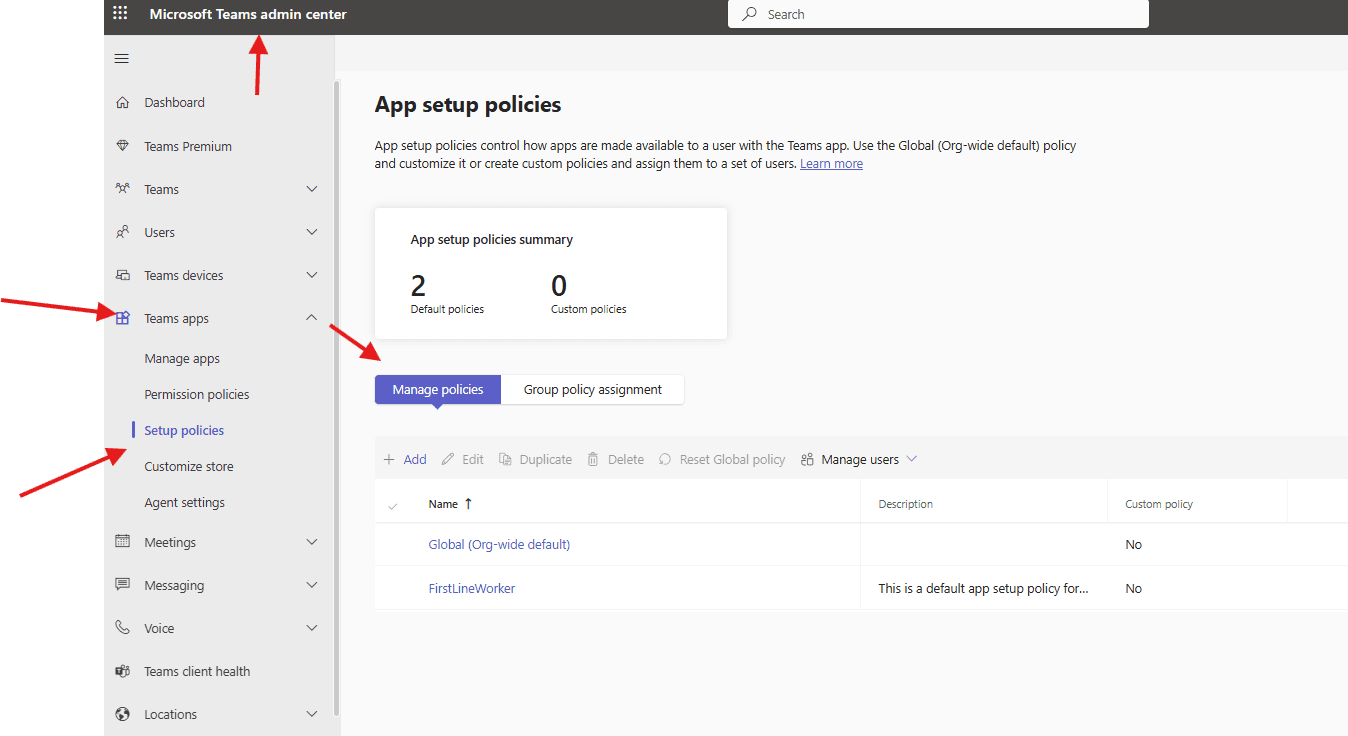Click the Add button to create policy

[404, 458]
